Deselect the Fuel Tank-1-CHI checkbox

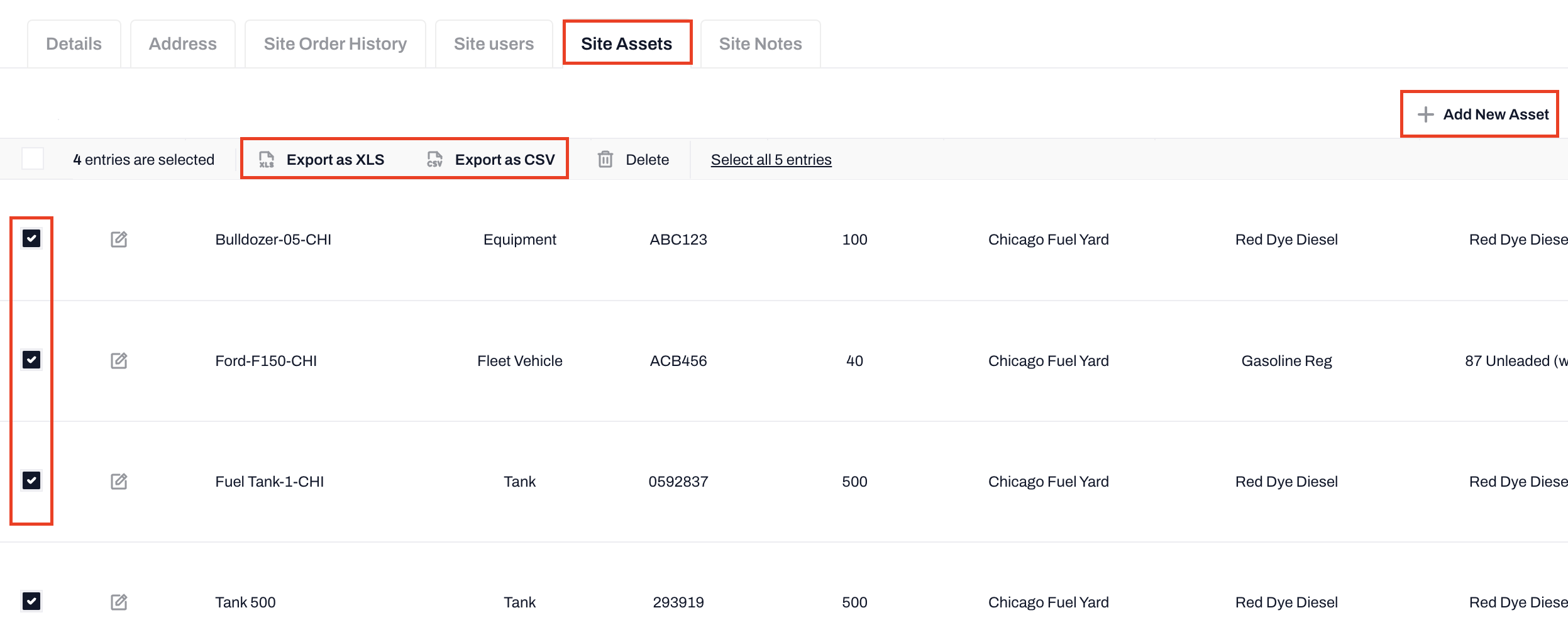click(x=31, y=481)
